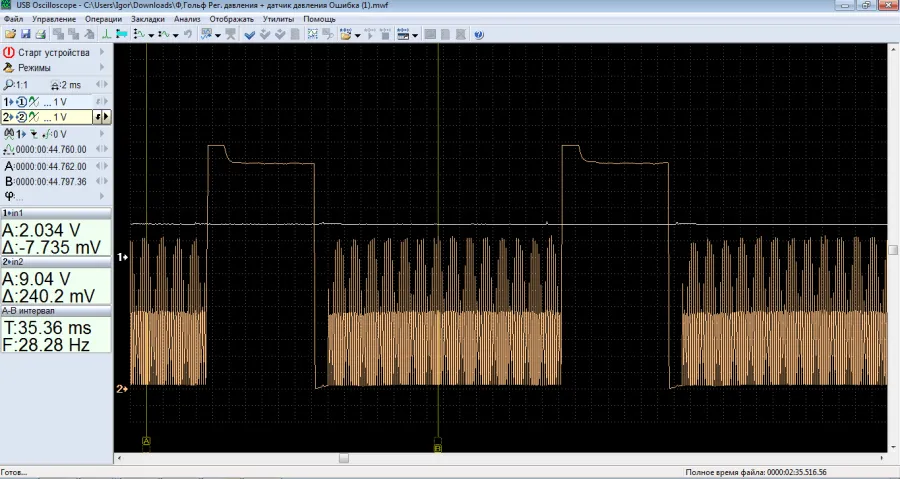The width and height of the screenshot is (900, 479).
Task: Open help with blue question mark icon
Action: 479,34
